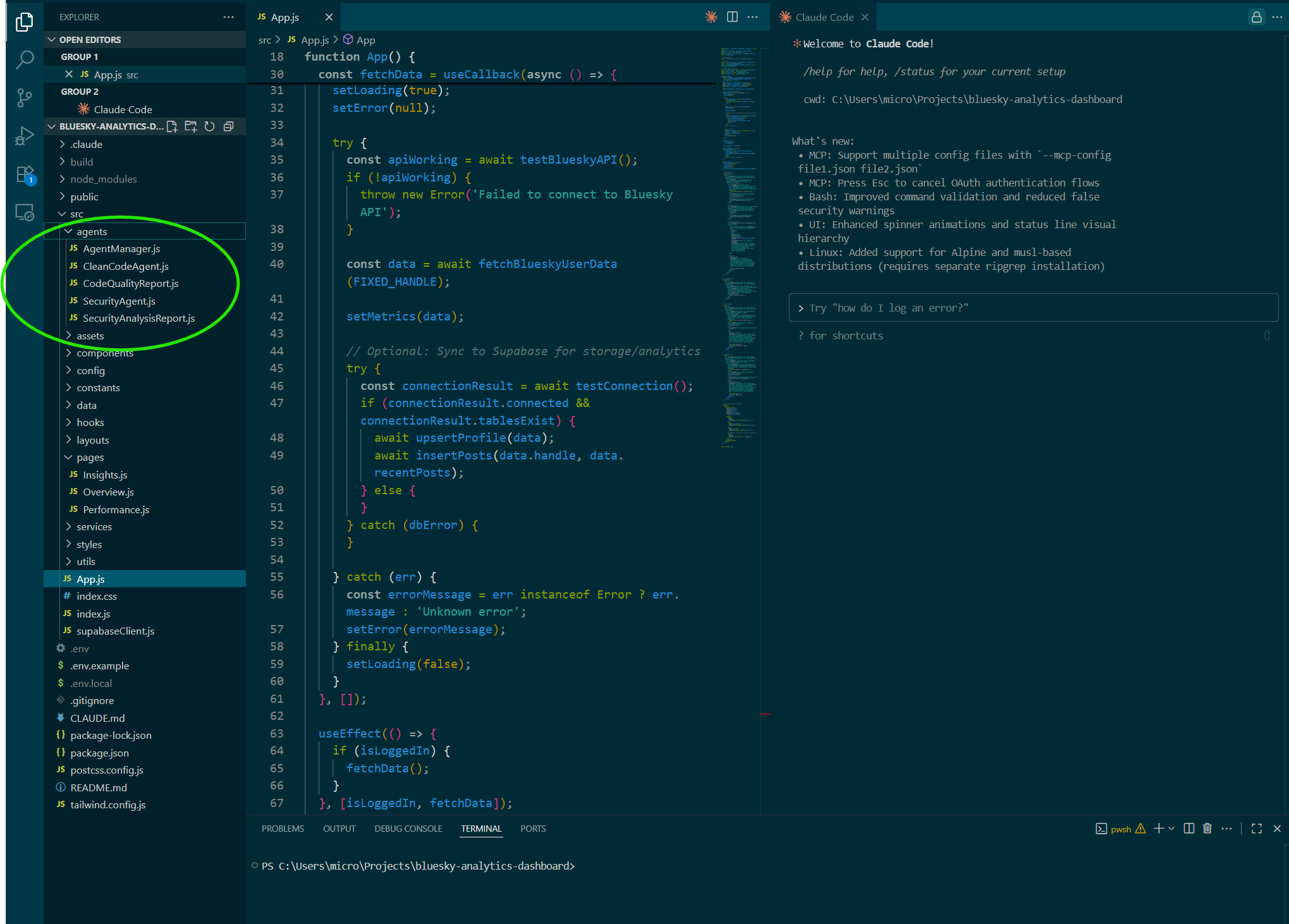This screenshot has width=1289, height=924.
Task: Refresh the explorer file tree
Action: pyautogui.click(x=210, y=126)
